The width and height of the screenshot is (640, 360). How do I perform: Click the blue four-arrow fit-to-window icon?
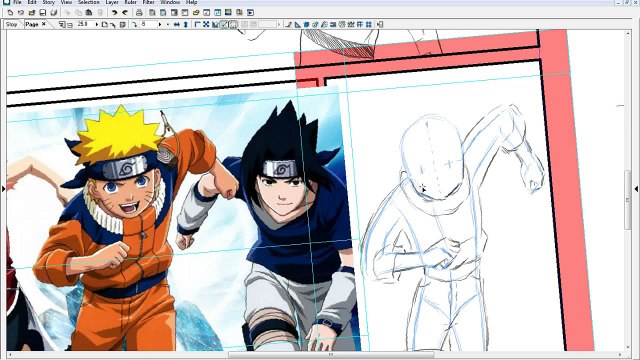click(x=206, y=24)
